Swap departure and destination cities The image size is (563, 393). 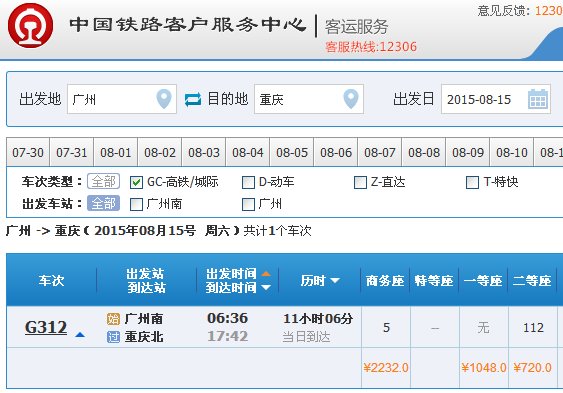click(193, 99)
